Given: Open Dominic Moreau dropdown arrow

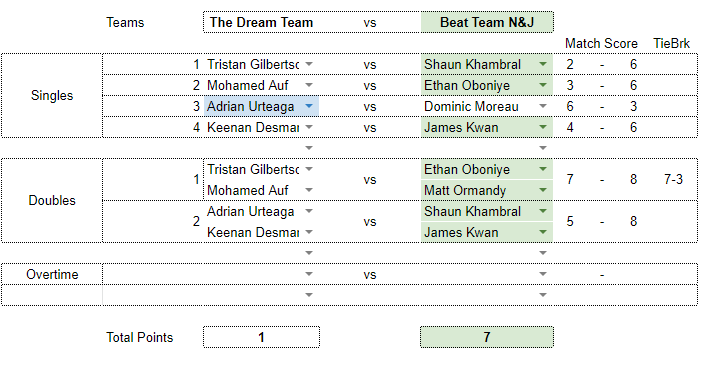Looking at the screenshot, I should tap(543, 107).
